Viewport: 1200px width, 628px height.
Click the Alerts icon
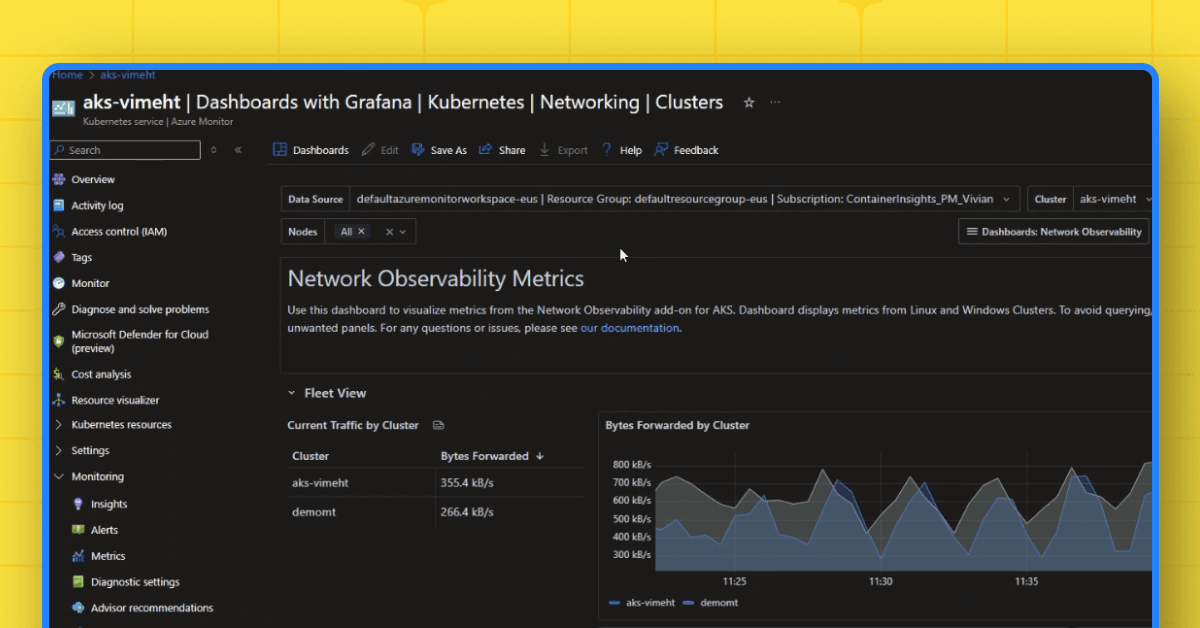point(79,531)
